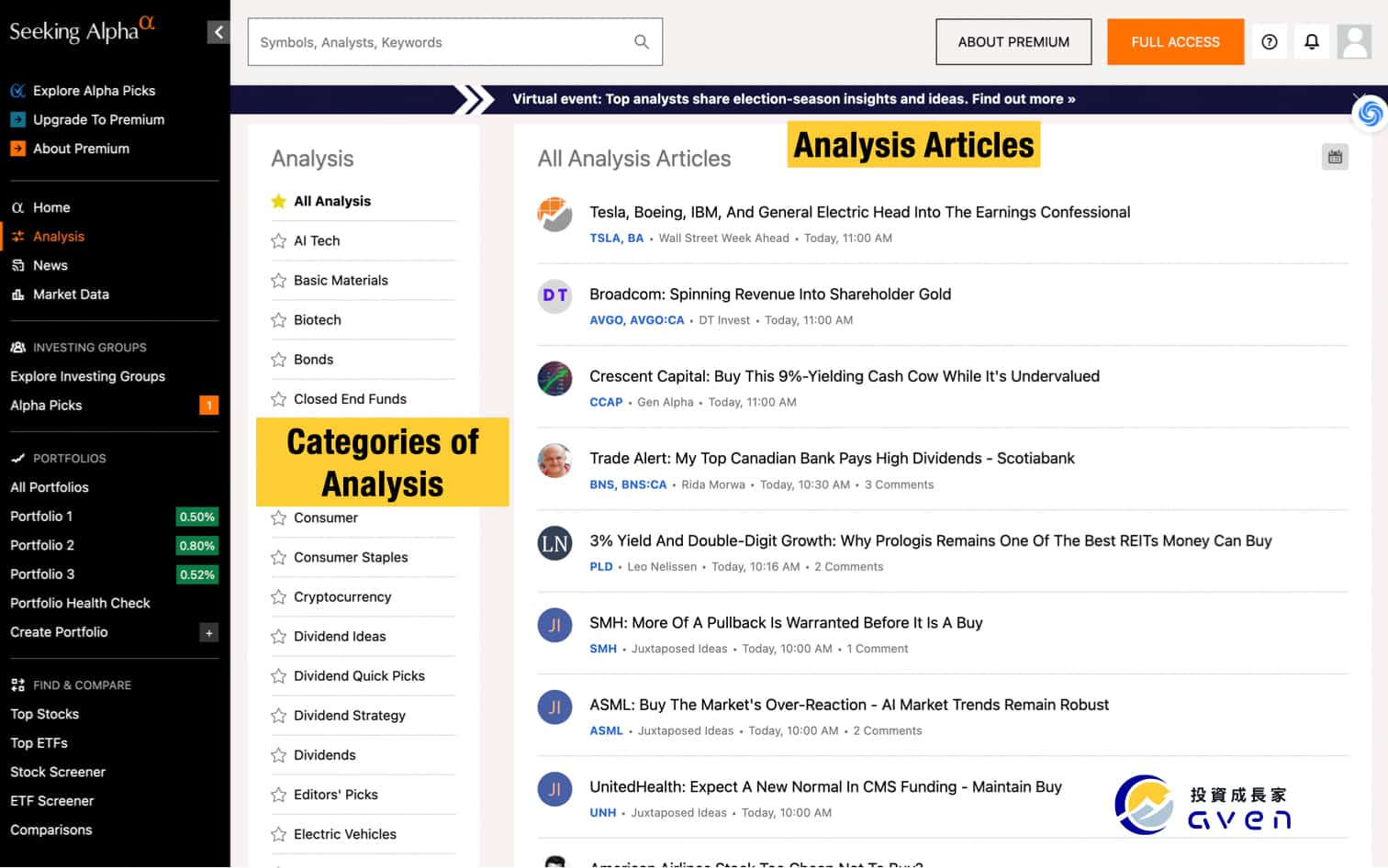1388x868 pixels.
Task: Open the DT Invest author avatar
Action: (x=554, y=295)
